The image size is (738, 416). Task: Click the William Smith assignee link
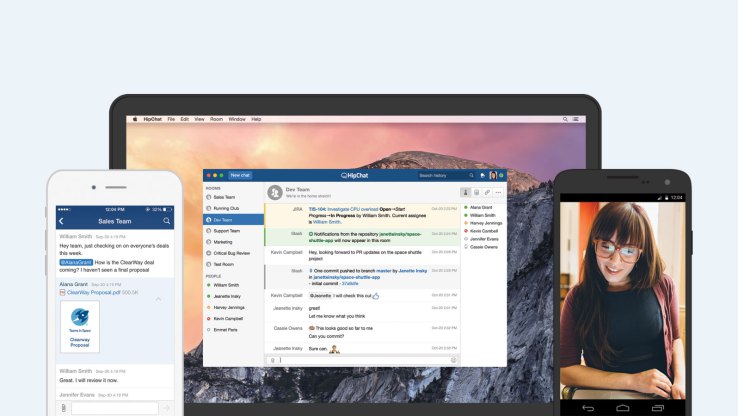327,222
